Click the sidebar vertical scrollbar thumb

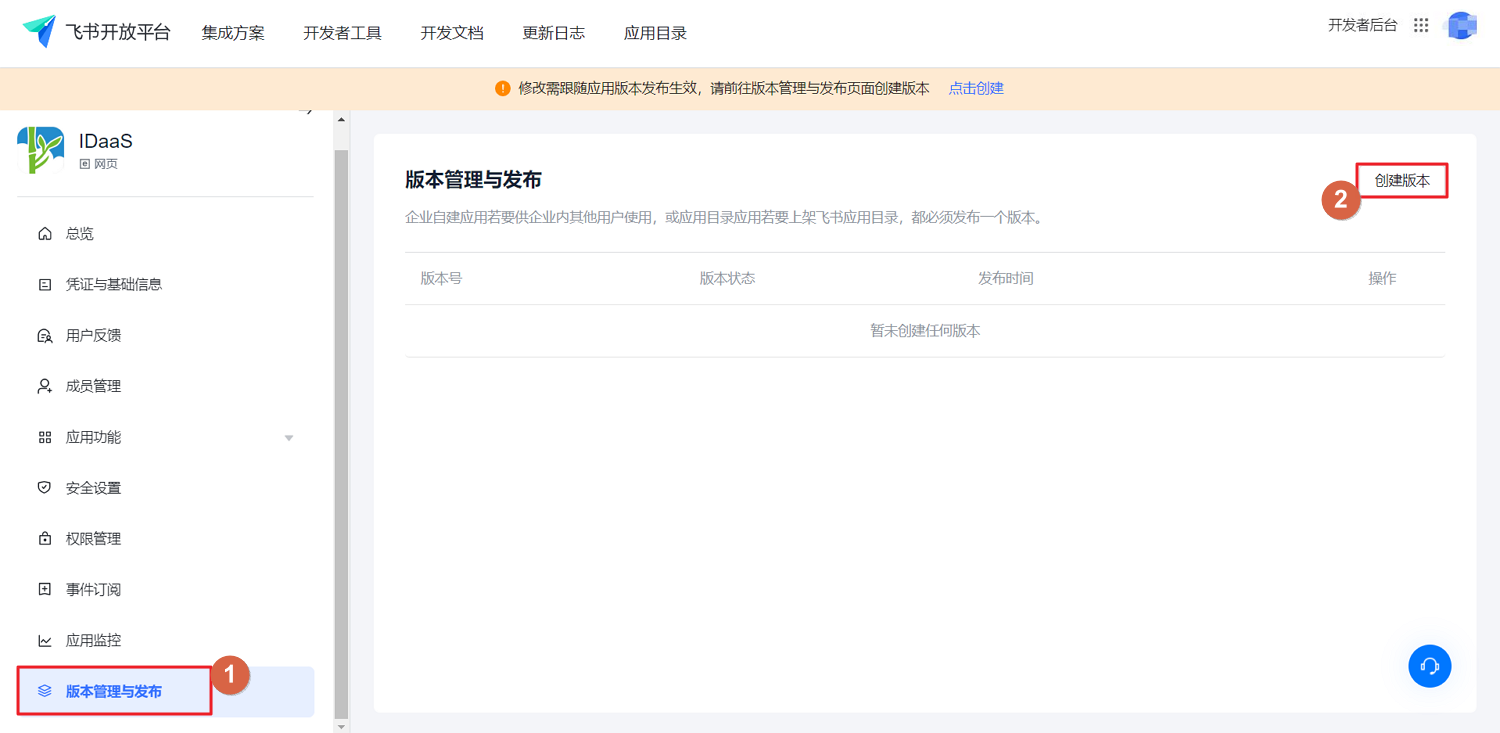coord(341,434)
